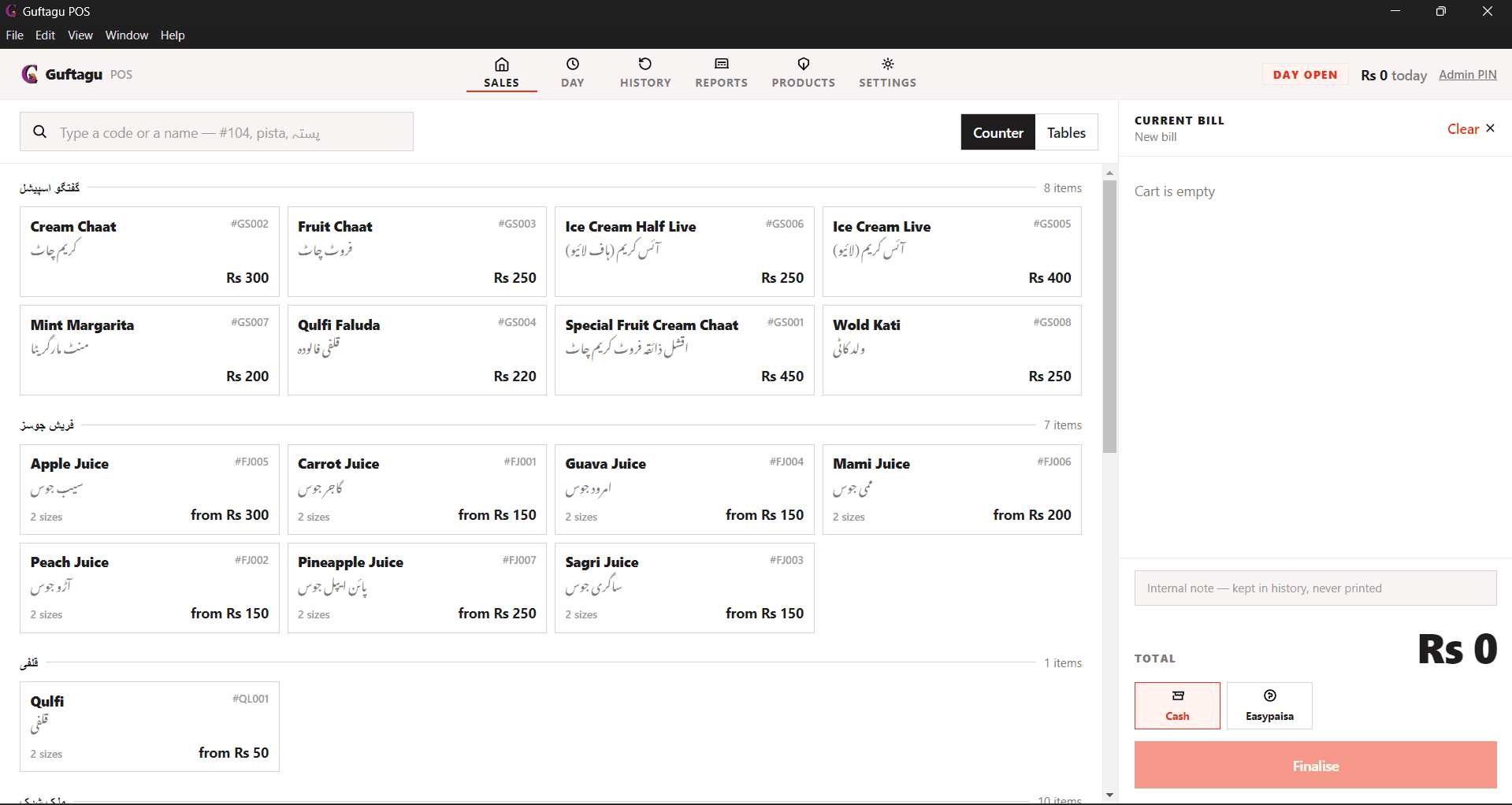Add Special Fruit Cream Chaat
This screenshot has width=1512, height=805.
(x=685, y=351)
